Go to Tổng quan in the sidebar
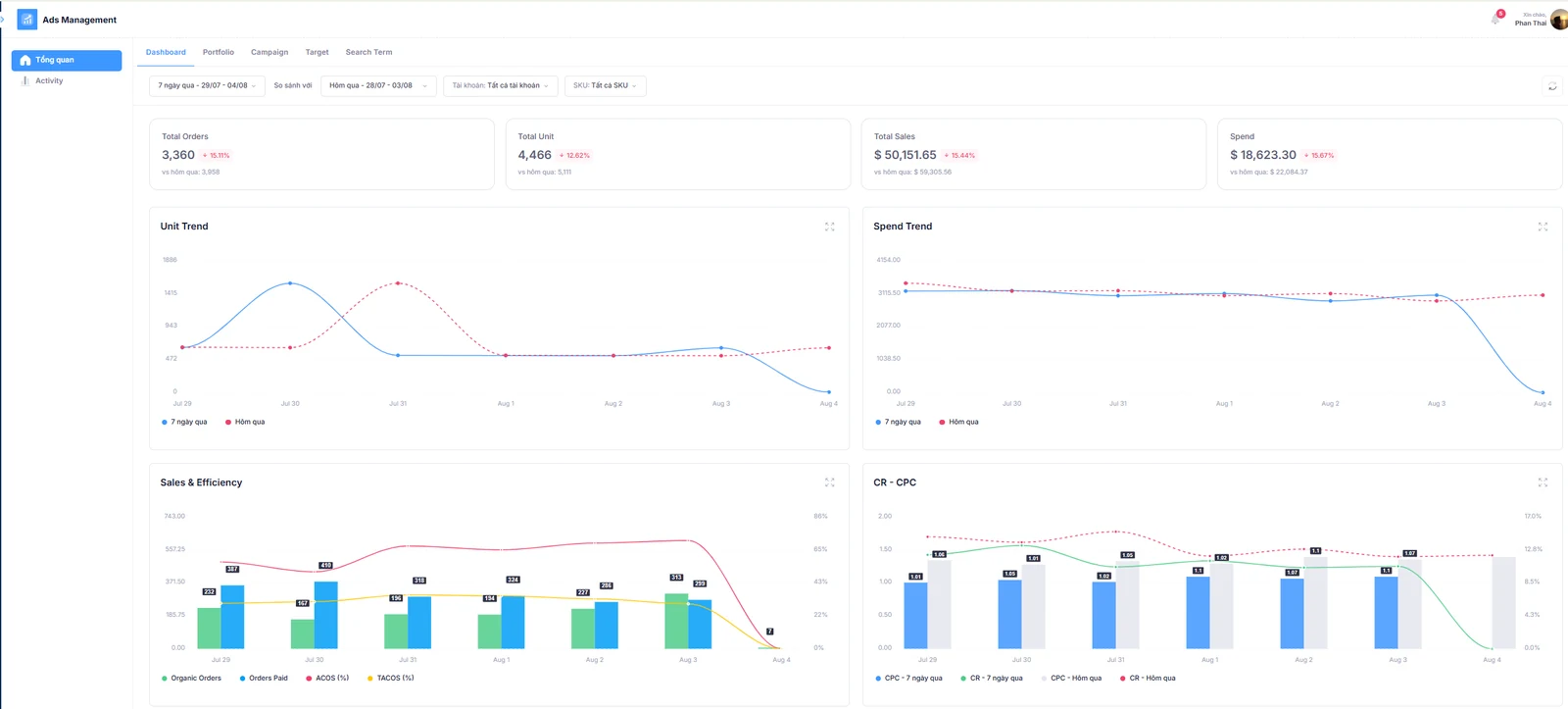Image resolution: width=1568 pixels, height=709 pixels. coord(67,60)
